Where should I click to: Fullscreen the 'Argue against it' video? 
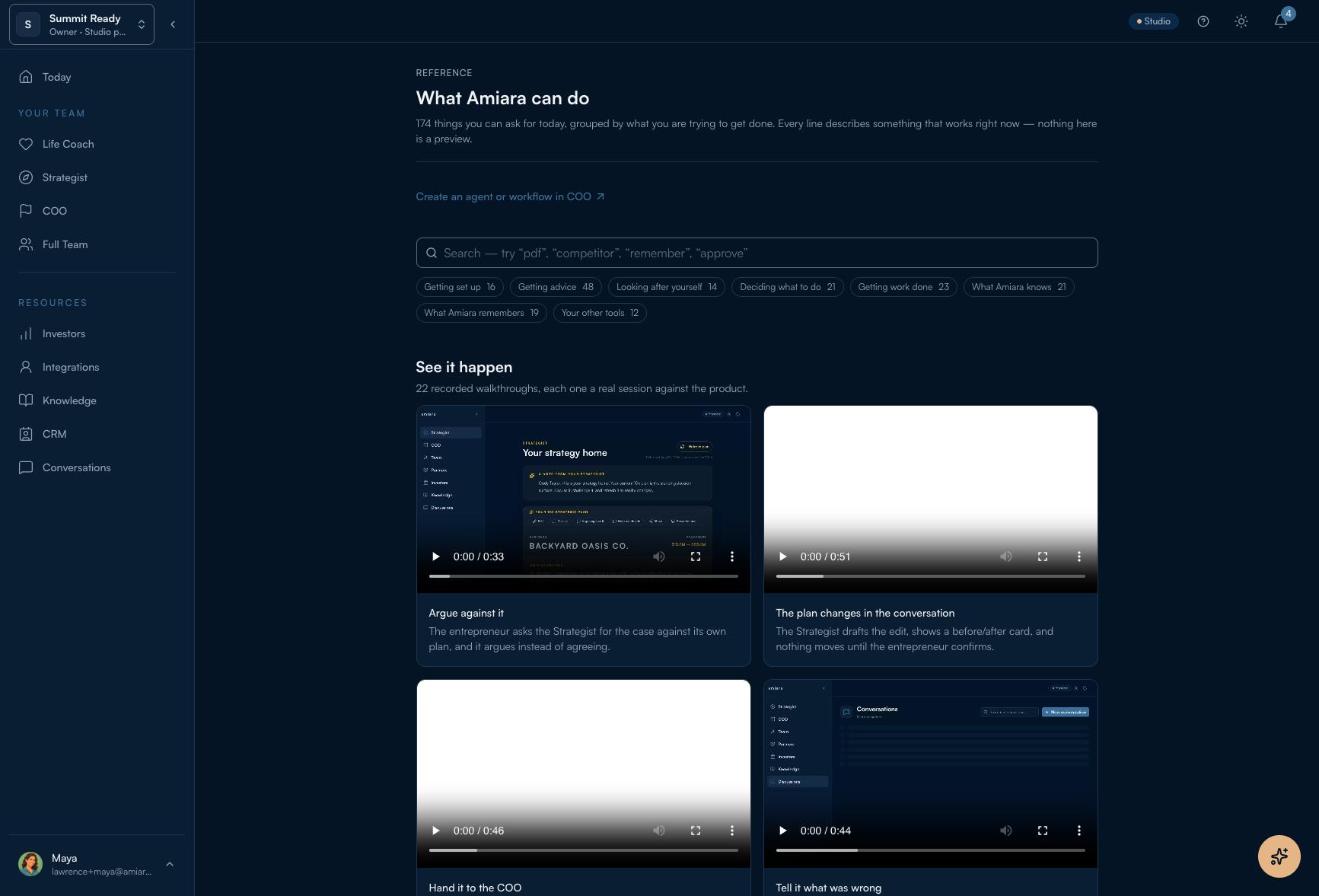696,556
